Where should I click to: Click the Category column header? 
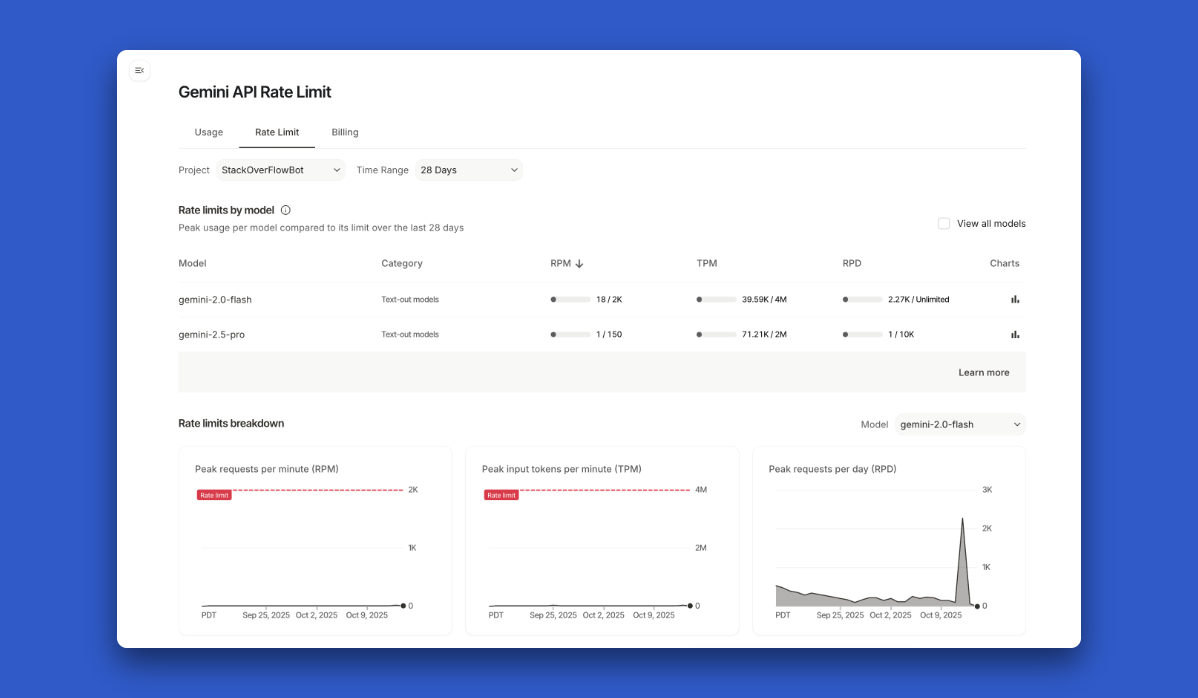click(402, 263)
